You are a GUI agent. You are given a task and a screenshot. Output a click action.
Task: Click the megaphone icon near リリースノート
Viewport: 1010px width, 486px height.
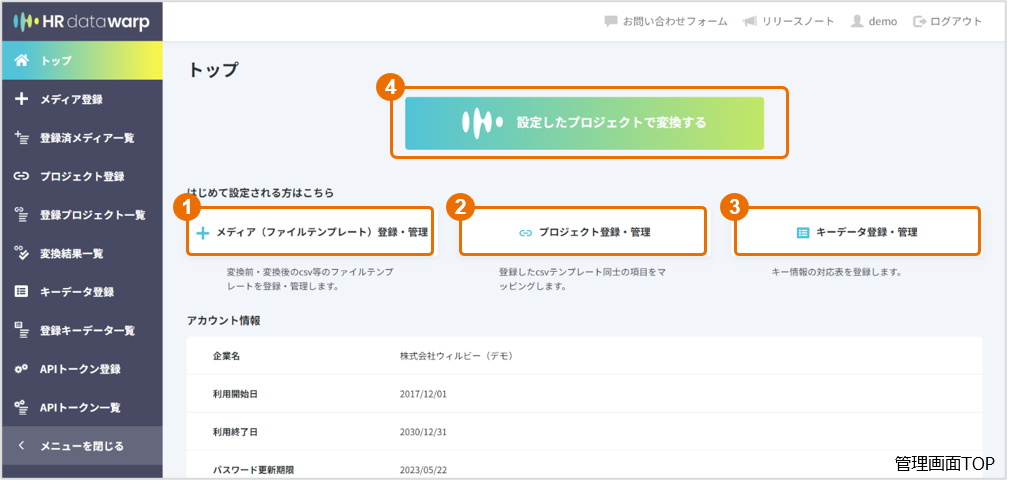[750, 21]
